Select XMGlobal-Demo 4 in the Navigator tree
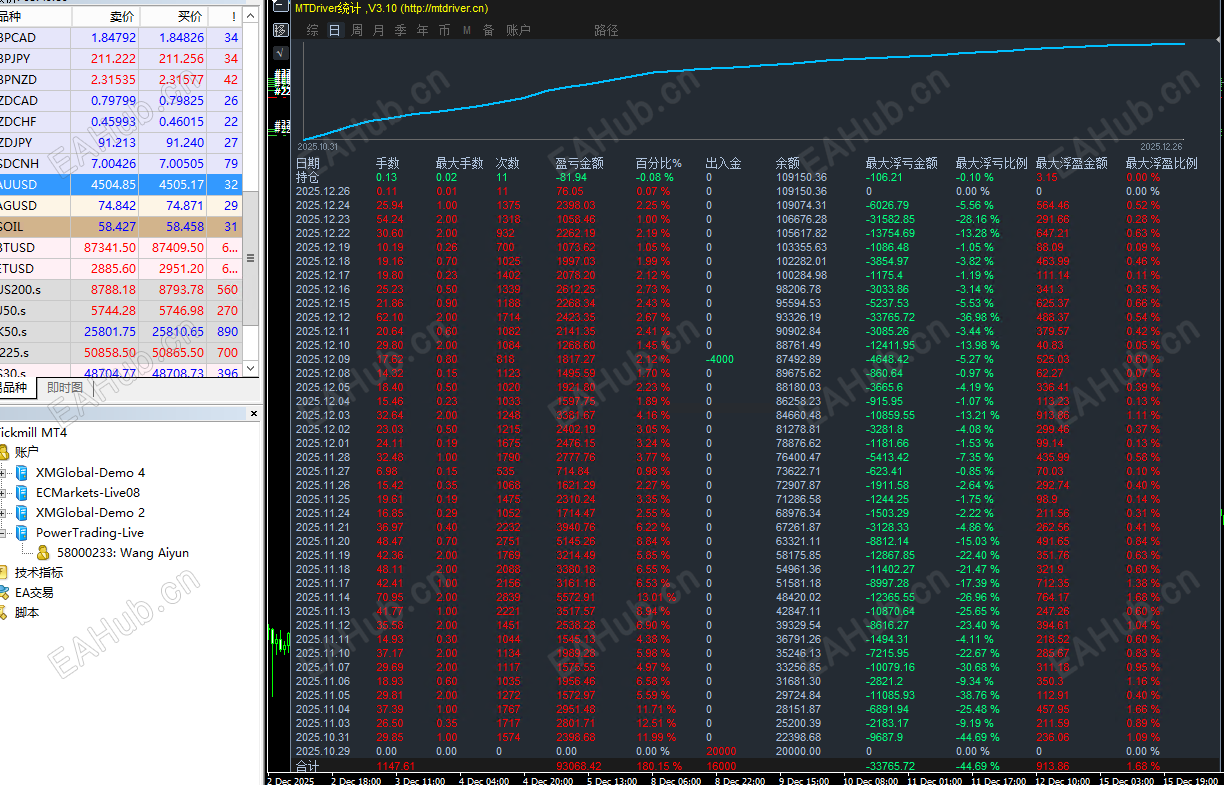Viewport: 1224px width, 785px height. (90, 473)
